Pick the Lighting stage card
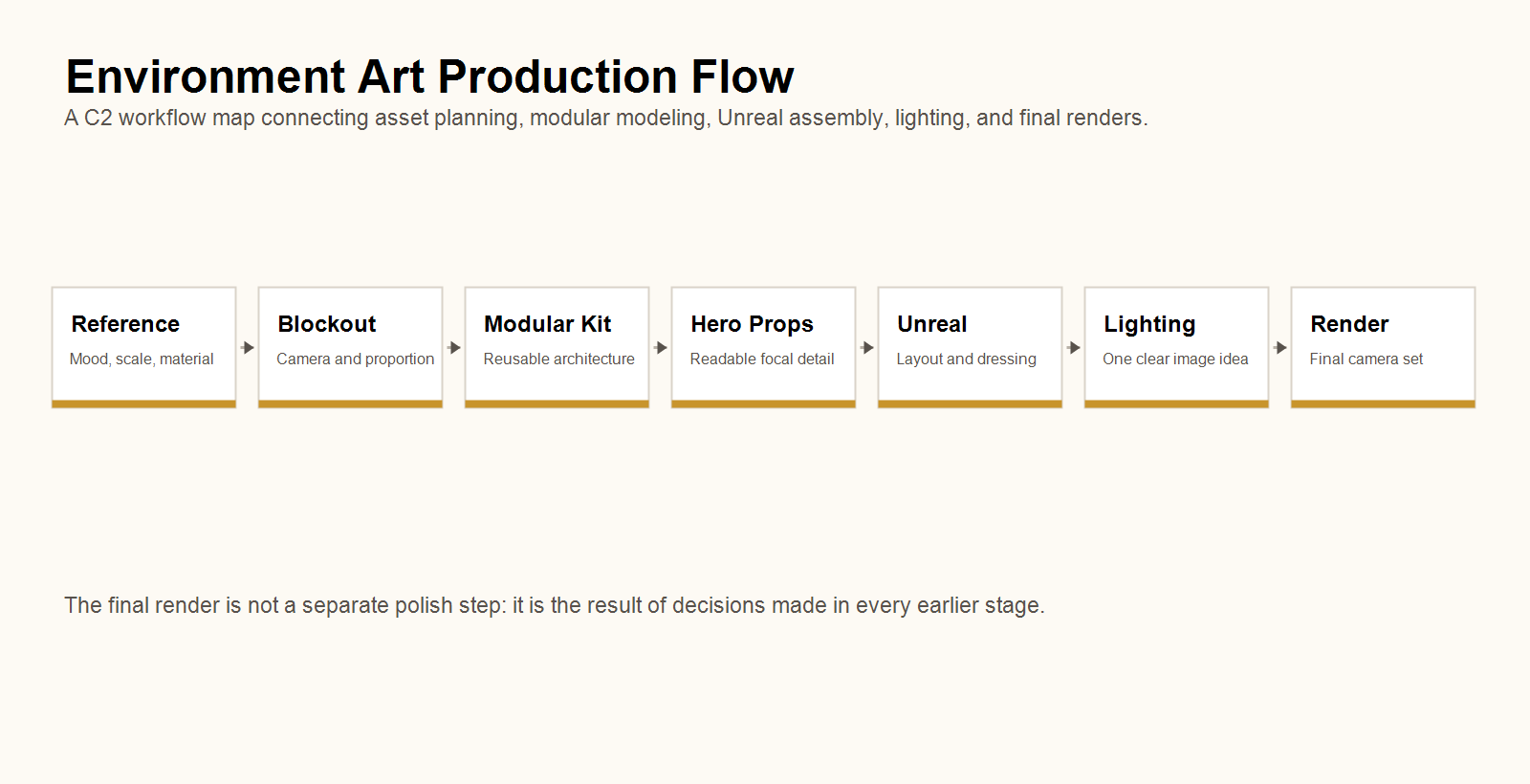This screenshot has height=784, width=1530. (1176, 347)
